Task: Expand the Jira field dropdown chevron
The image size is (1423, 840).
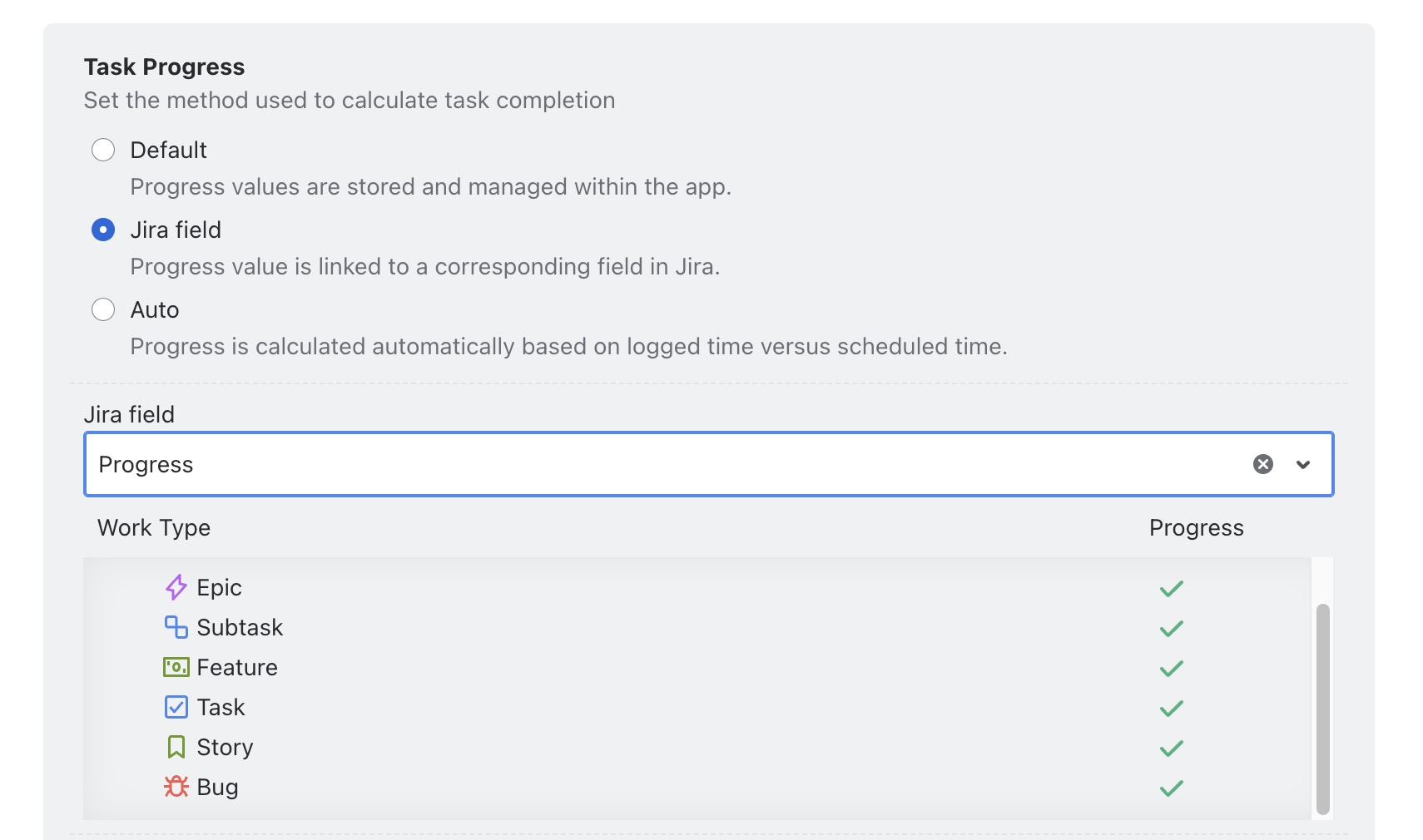Action: [x=1303, y=465]
